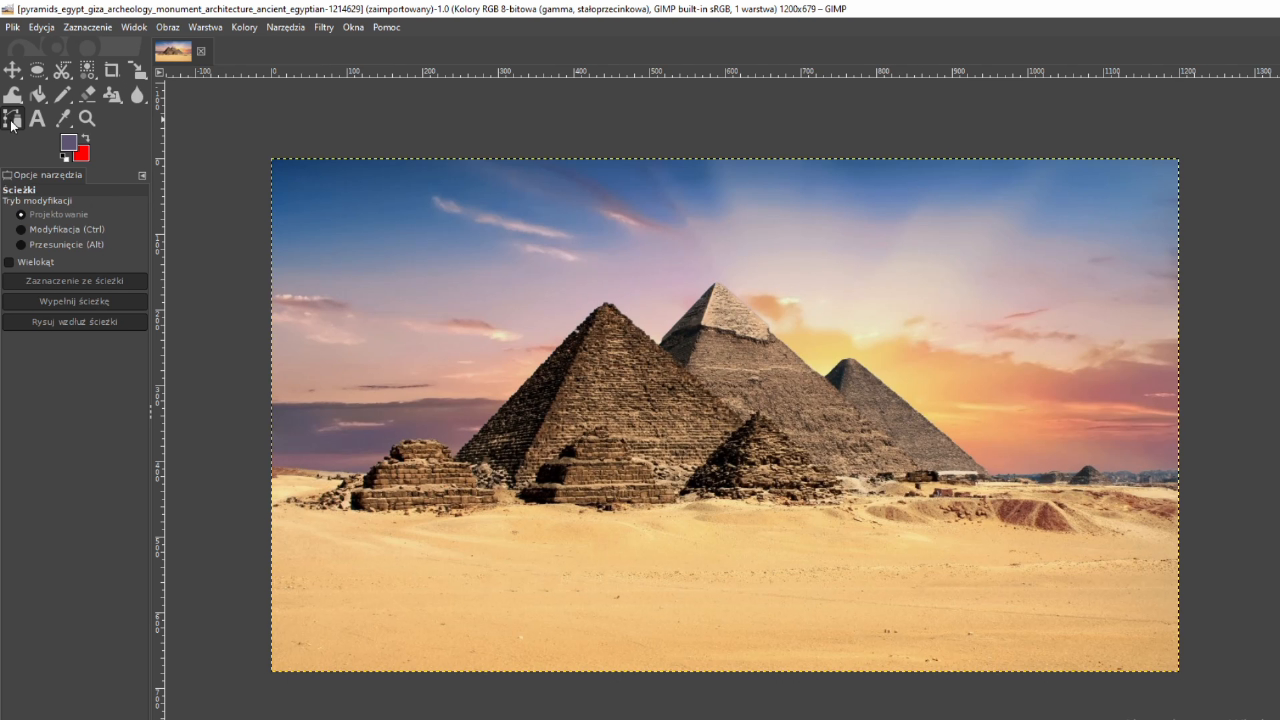Open the tool options panel menu arrow
1280x720 pixels.
pos(142,175)
